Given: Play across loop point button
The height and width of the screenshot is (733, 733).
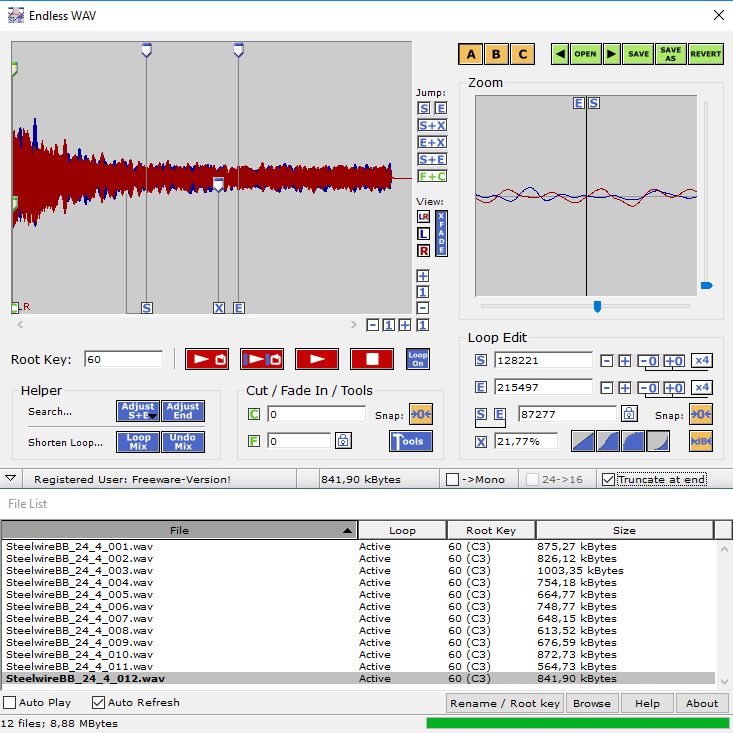Looking at the screenshot, I should tap(262, 359).
